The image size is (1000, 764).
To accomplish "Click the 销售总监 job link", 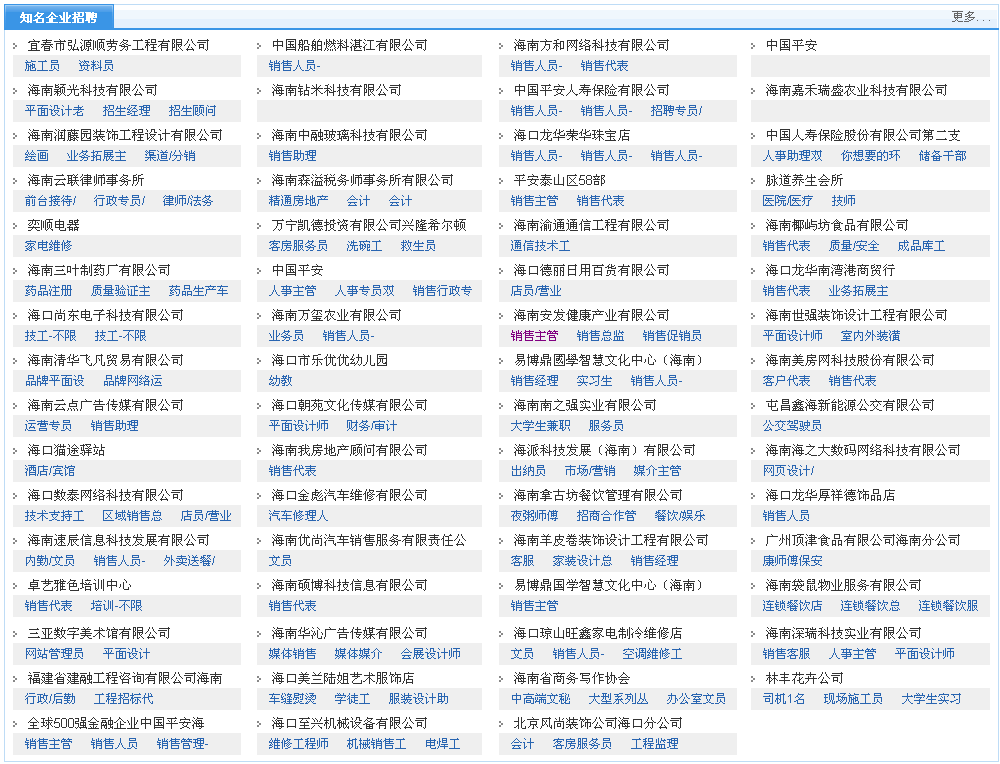I will point(600,335).
